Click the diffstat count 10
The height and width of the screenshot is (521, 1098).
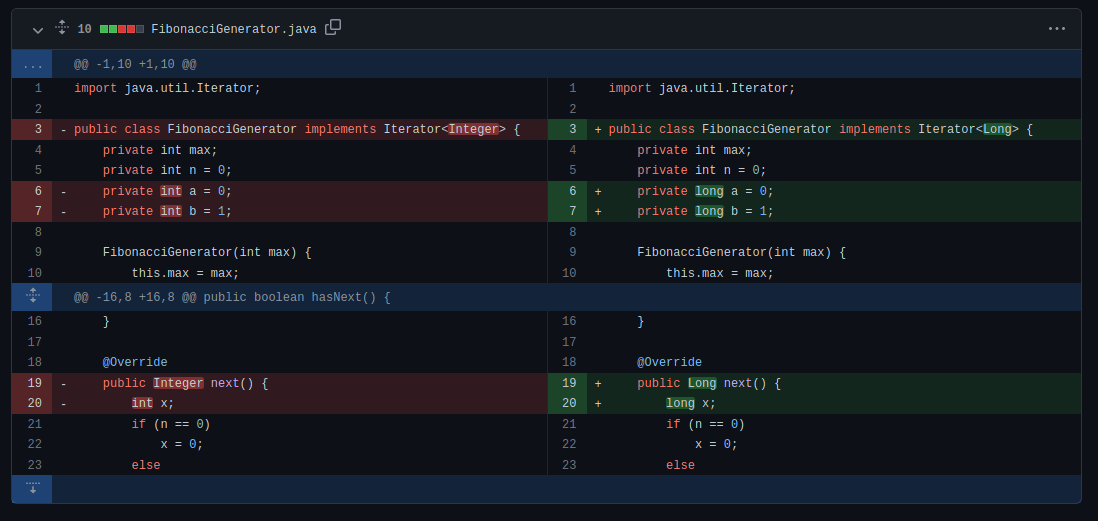point(84,29)
